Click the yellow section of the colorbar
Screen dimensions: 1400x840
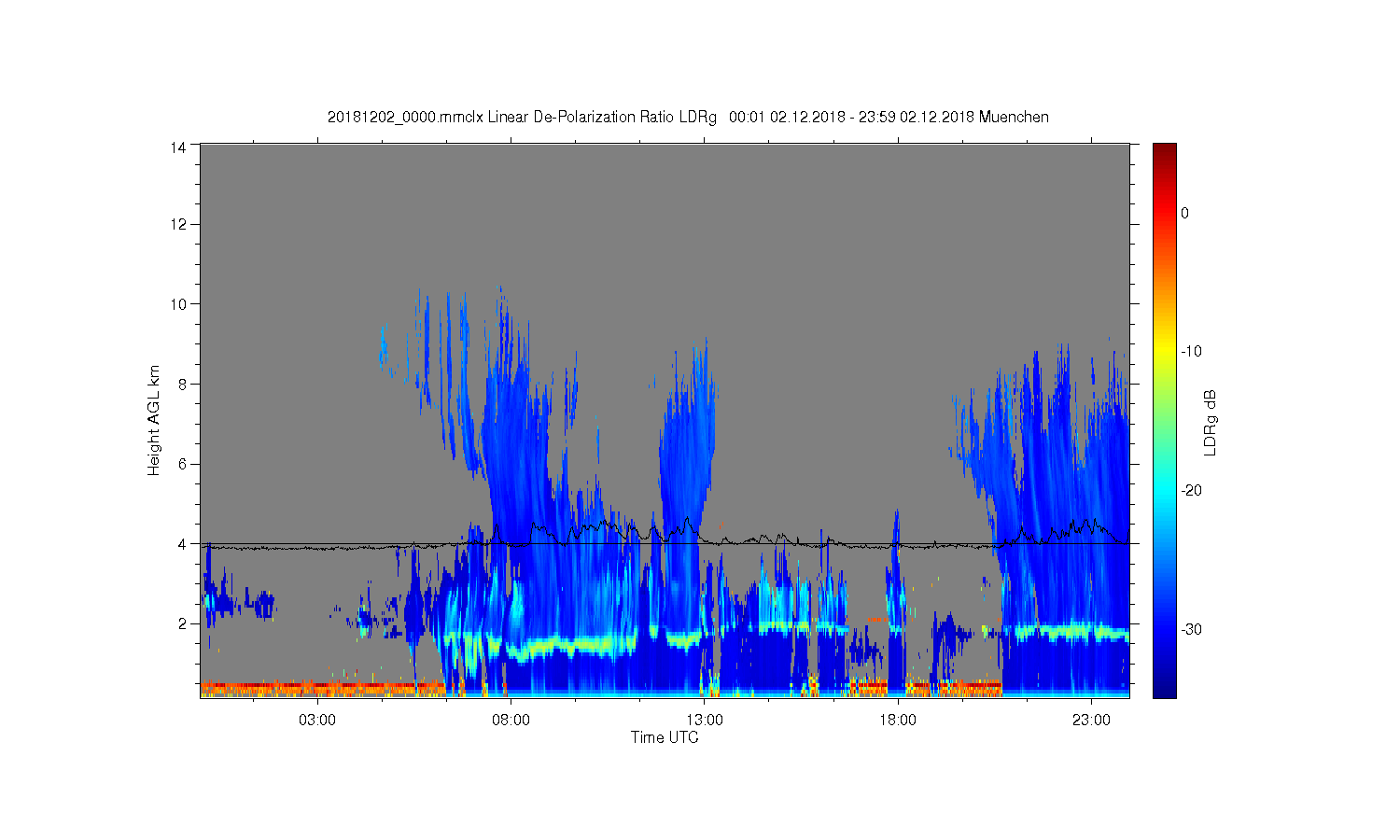coord(1164,352)
